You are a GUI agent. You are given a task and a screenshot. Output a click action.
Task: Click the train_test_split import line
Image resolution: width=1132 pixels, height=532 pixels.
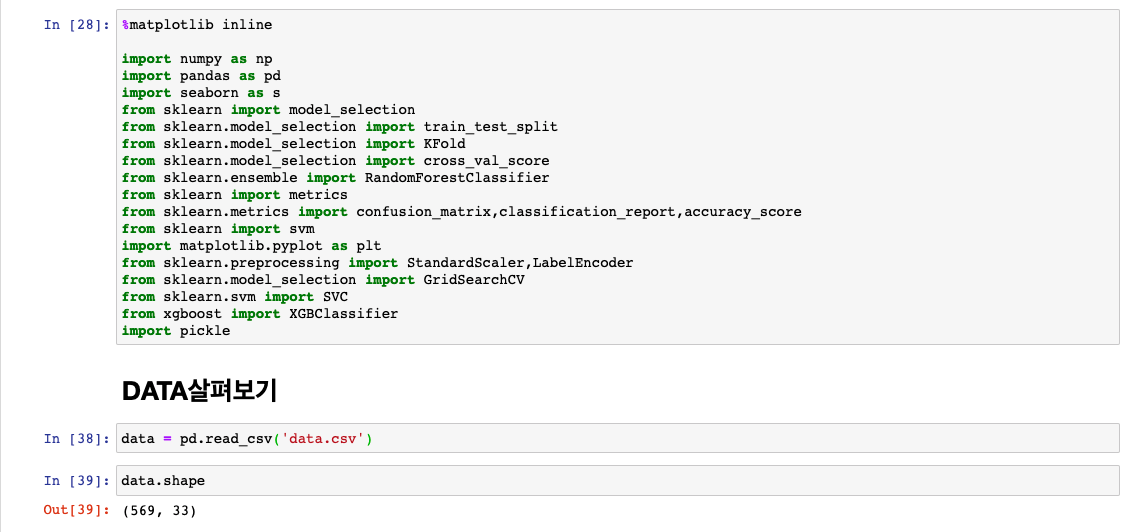coord(339,126)
